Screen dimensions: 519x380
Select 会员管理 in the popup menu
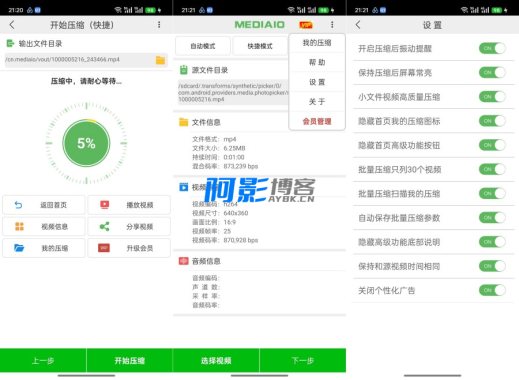click(317, 121)
